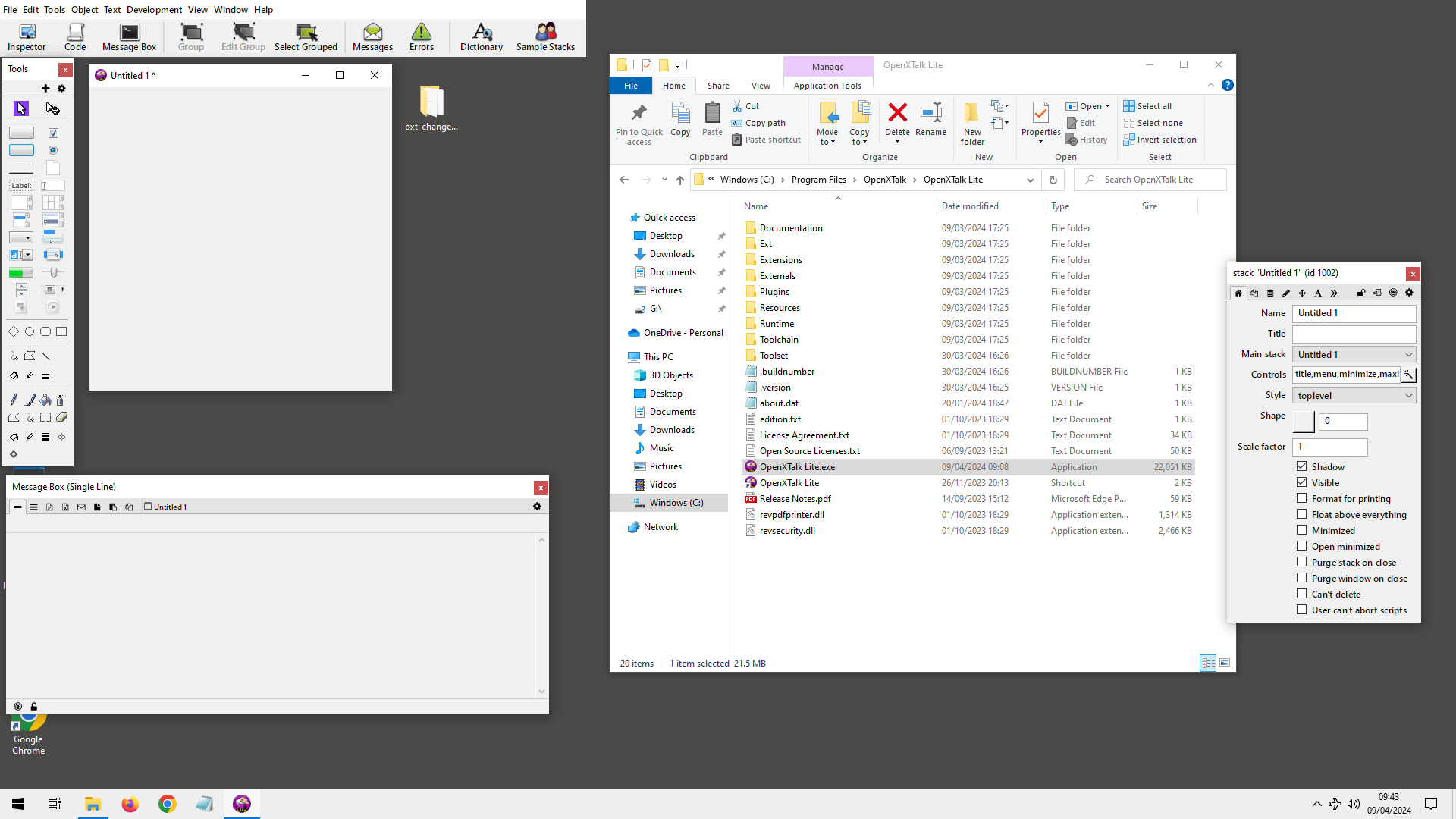Open the Object menu

[x=84, y=10]
